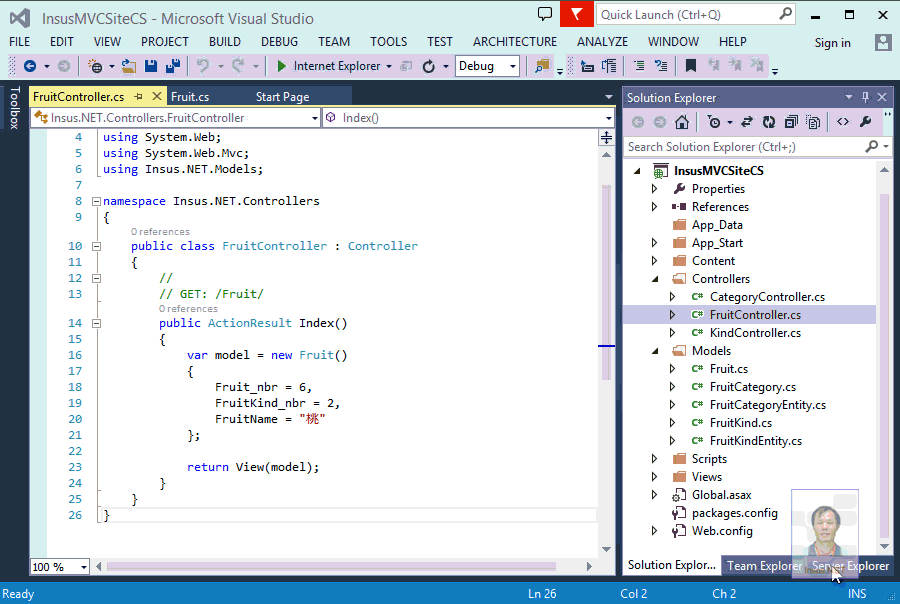Click the Refresh icon in Solution Explorer
Screen dimensions: 900x604
[x=769, y=122]
